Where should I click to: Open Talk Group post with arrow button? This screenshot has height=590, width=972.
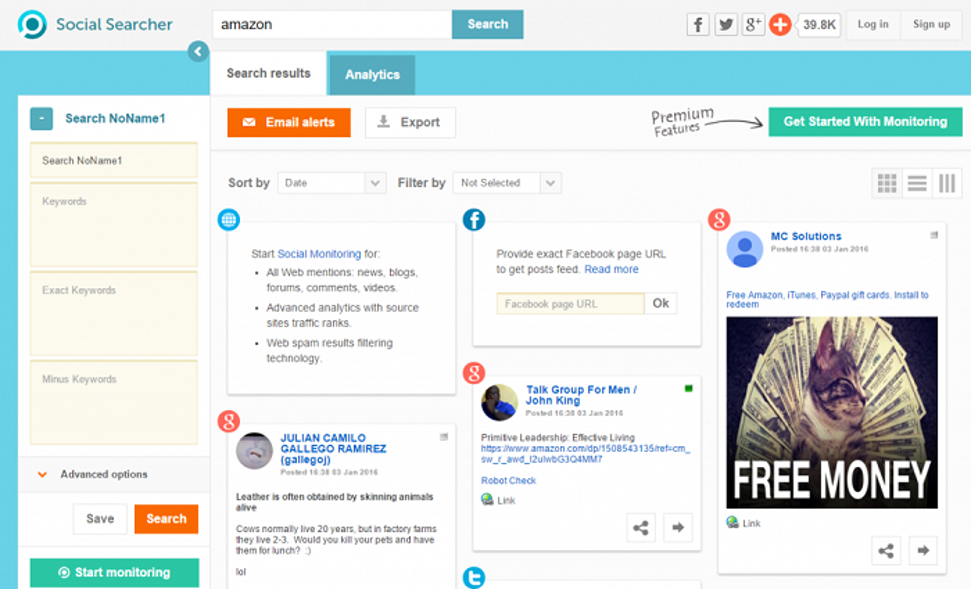pos(678,528)
